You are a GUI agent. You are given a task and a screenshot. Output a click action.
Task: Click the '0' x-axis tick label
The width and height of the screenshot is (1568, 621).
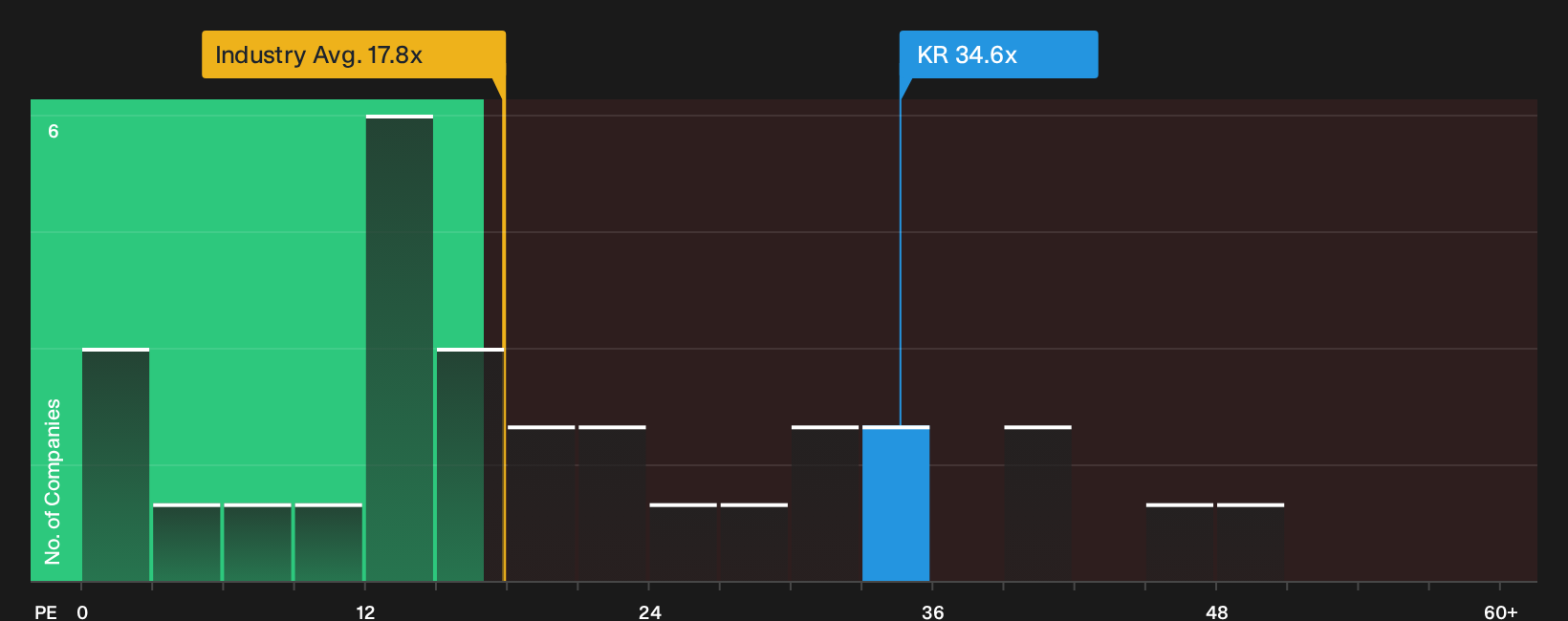(82, 611)
